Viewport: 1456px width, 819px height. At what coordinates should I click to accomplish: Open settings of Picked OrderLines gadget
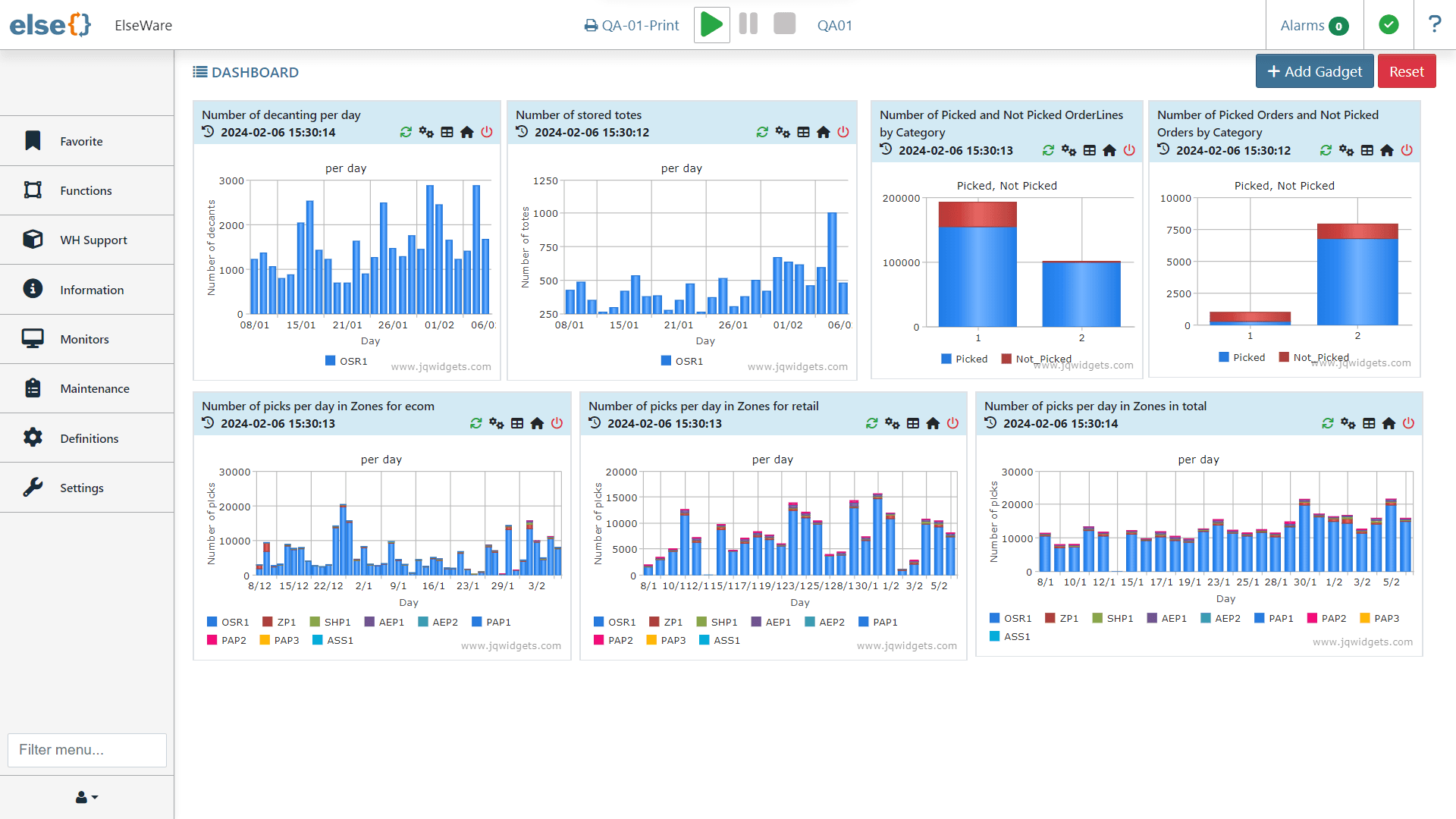1068,150
